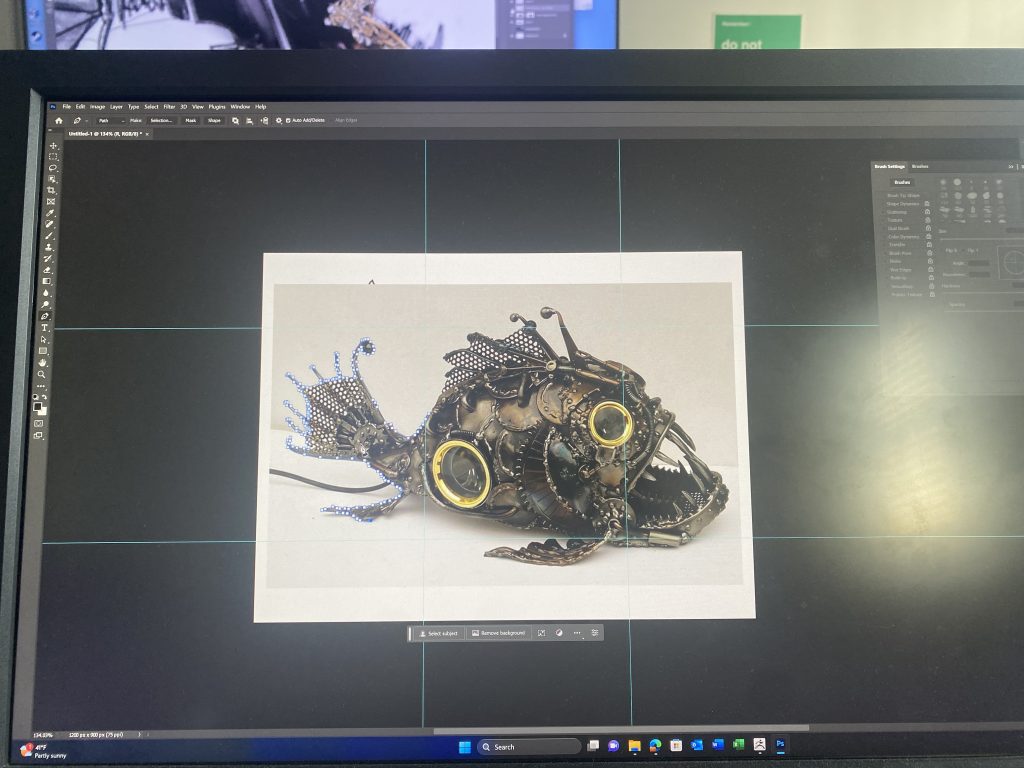Open contextual task bar more options
Screen dimensions: 1024x768
click(577, 633)
